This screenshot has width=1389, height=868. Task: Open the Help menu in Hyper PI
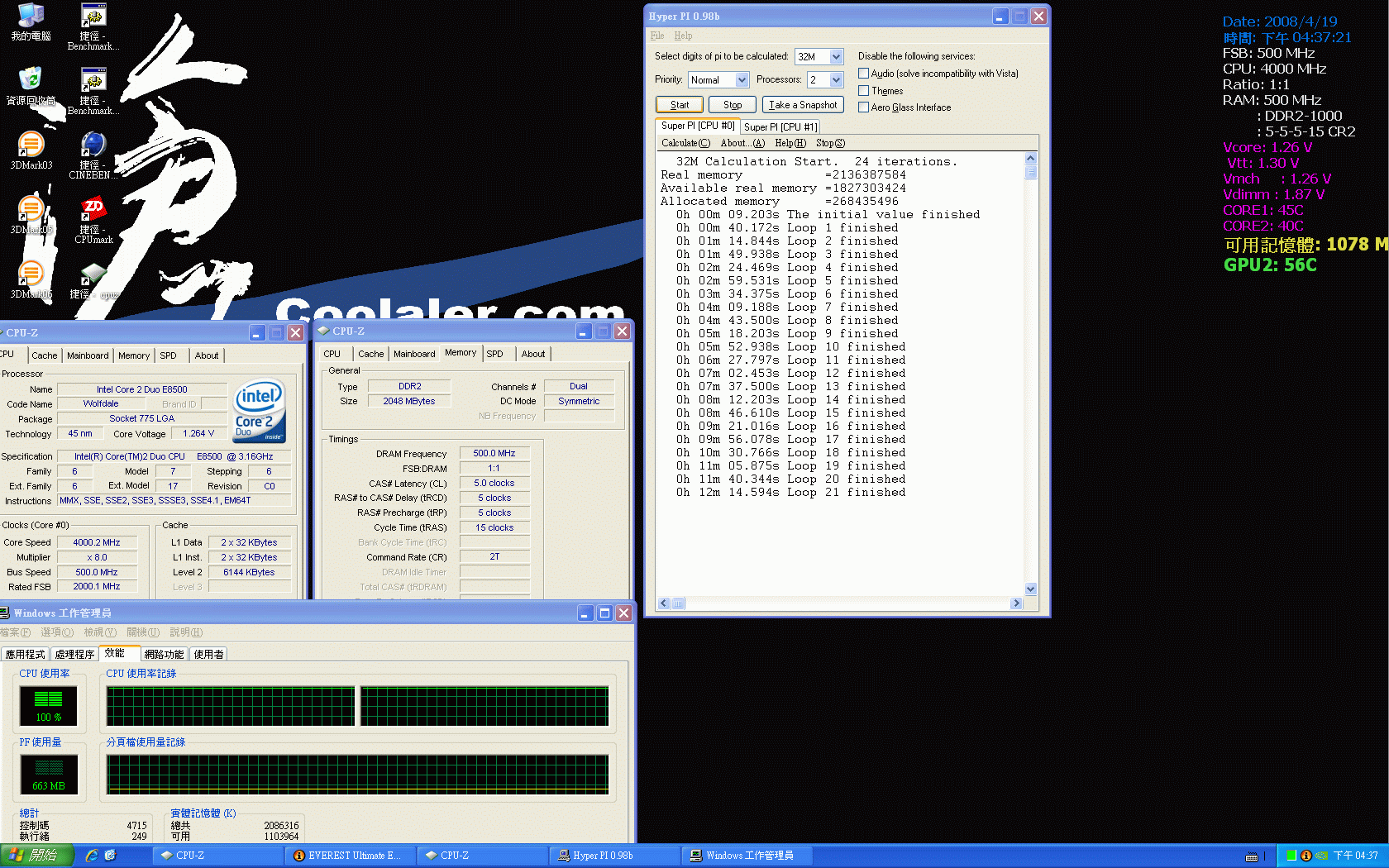[683, 36]
